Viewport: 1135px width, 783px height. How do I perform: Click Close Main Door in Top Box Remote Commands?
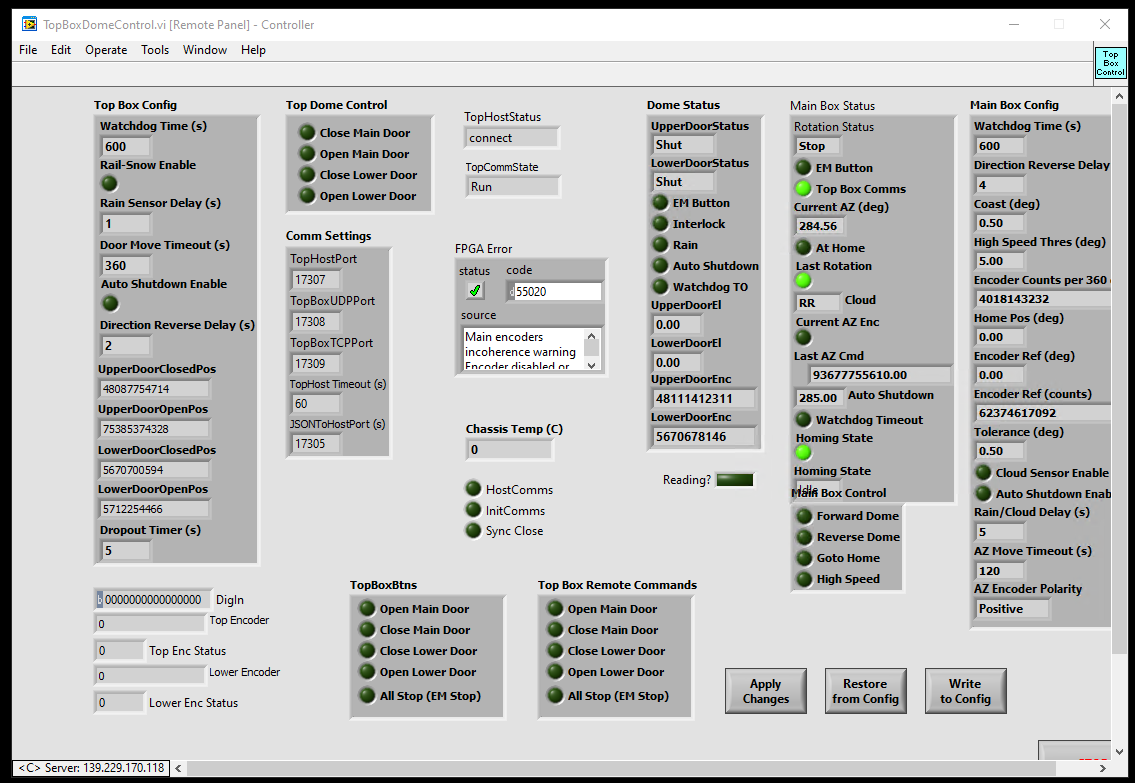[x=555, y=630]
